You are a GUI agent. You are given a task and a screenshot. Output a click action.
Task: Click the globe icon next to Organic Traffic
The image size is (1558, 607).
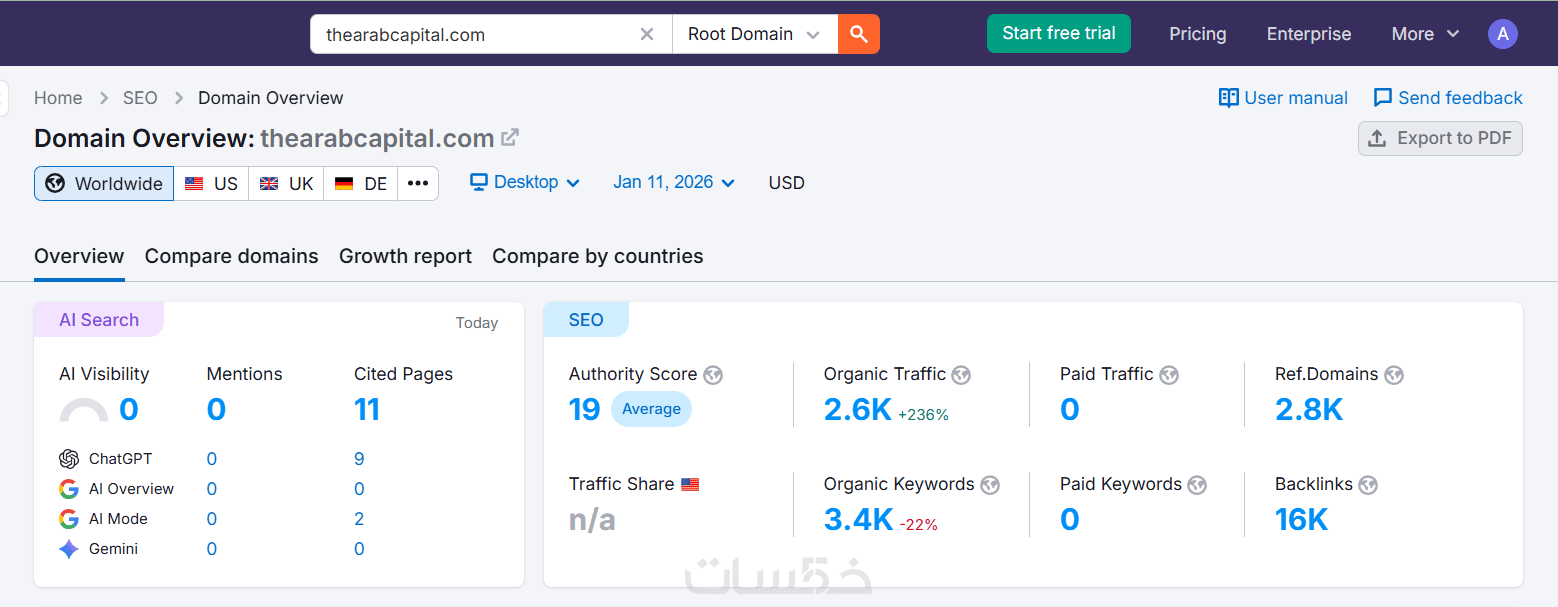(961, 375)
